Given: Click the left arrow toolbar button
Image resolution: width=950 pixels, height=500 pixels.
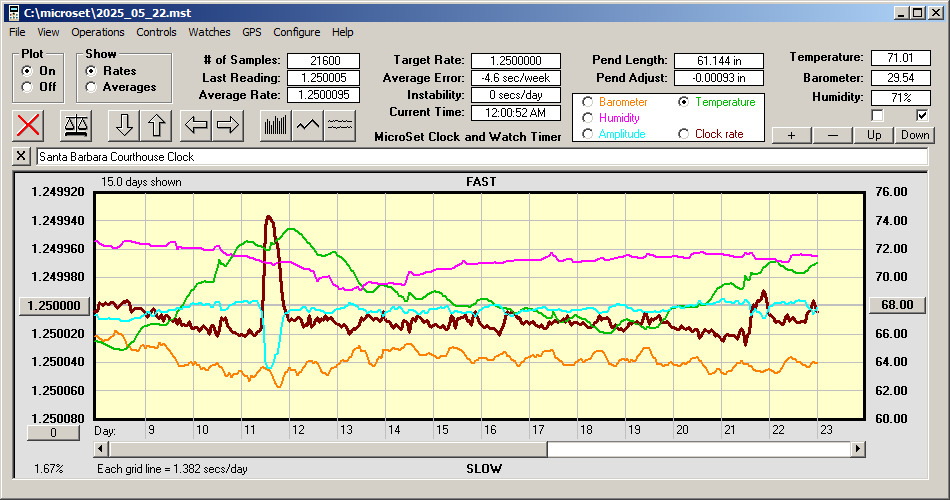Looking at the screenshot, I should pyautogui.click(x=196, y=125).
